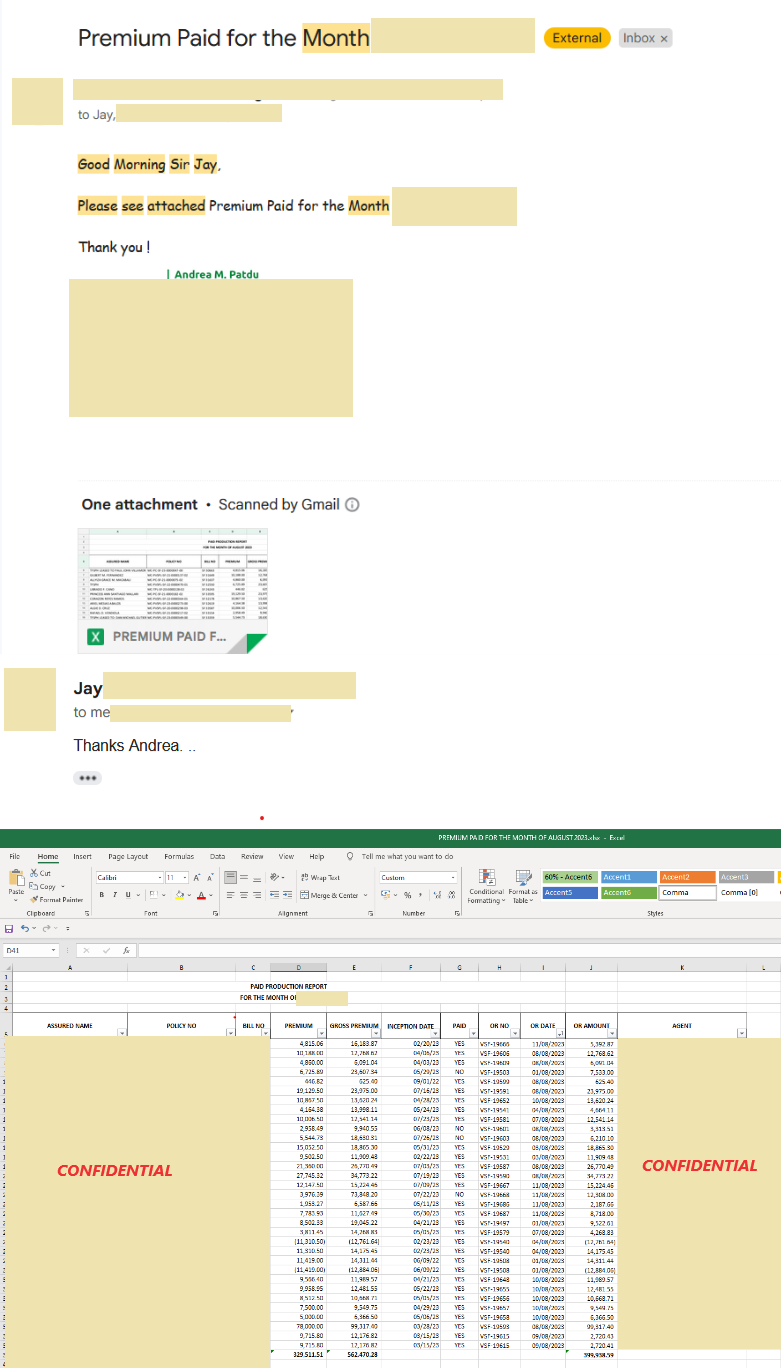Screen dimensions: 781x1368
Task: Click the Scanned by Gmail info icon
Action: pyautogui.click(x=352, y=505)
